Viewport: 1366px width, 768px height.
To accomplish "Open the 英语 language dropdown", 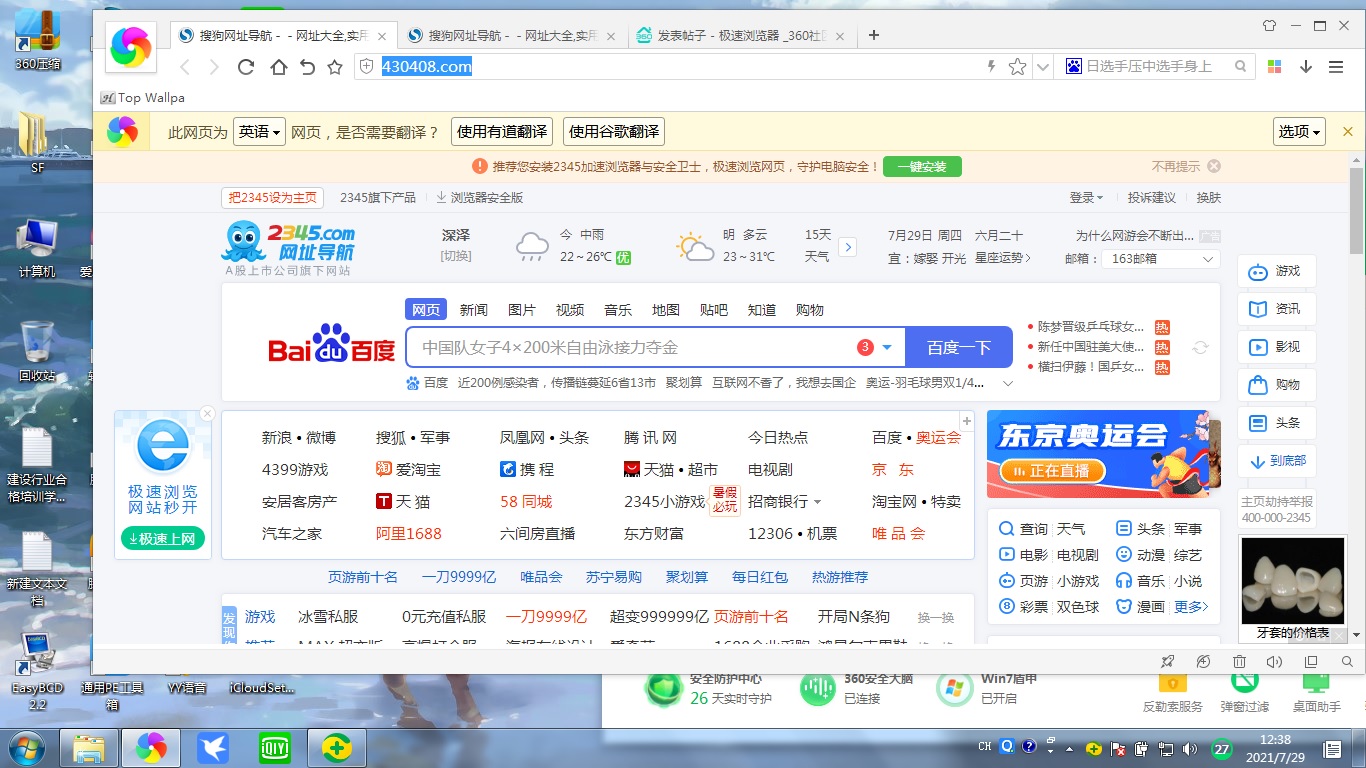I will coord(259,131).
